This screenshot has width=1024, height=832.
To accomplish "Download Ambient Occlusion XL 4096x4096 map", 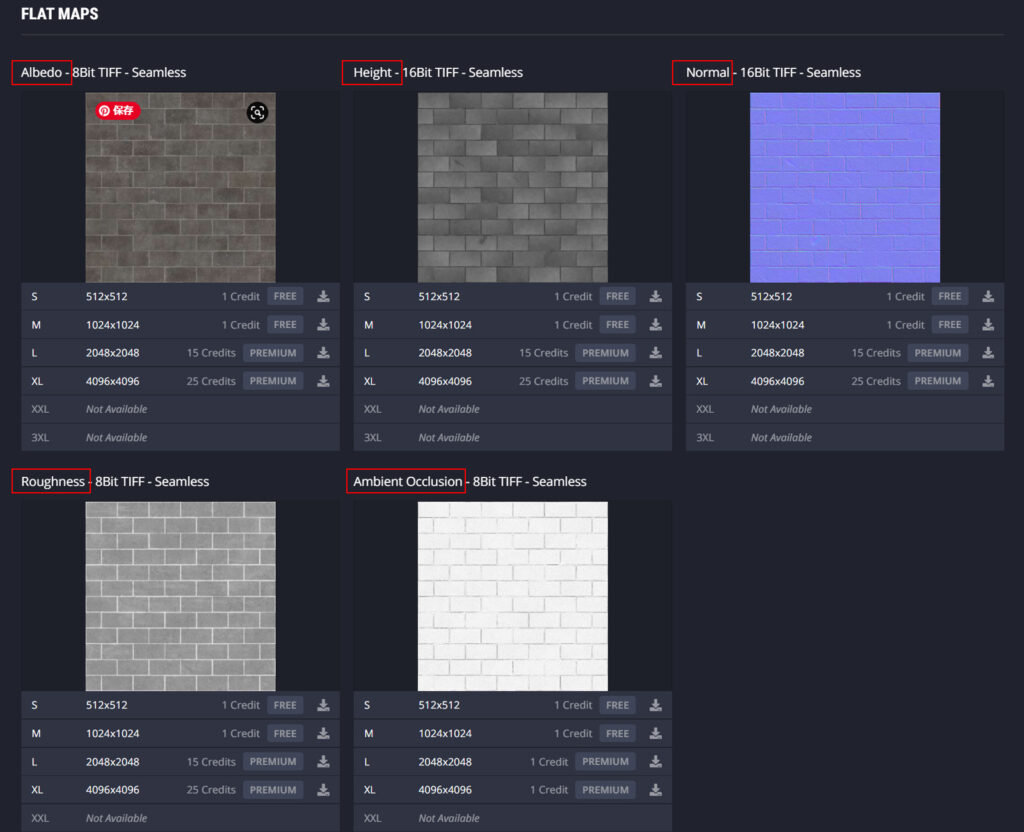I will click(x=656, y=790).
